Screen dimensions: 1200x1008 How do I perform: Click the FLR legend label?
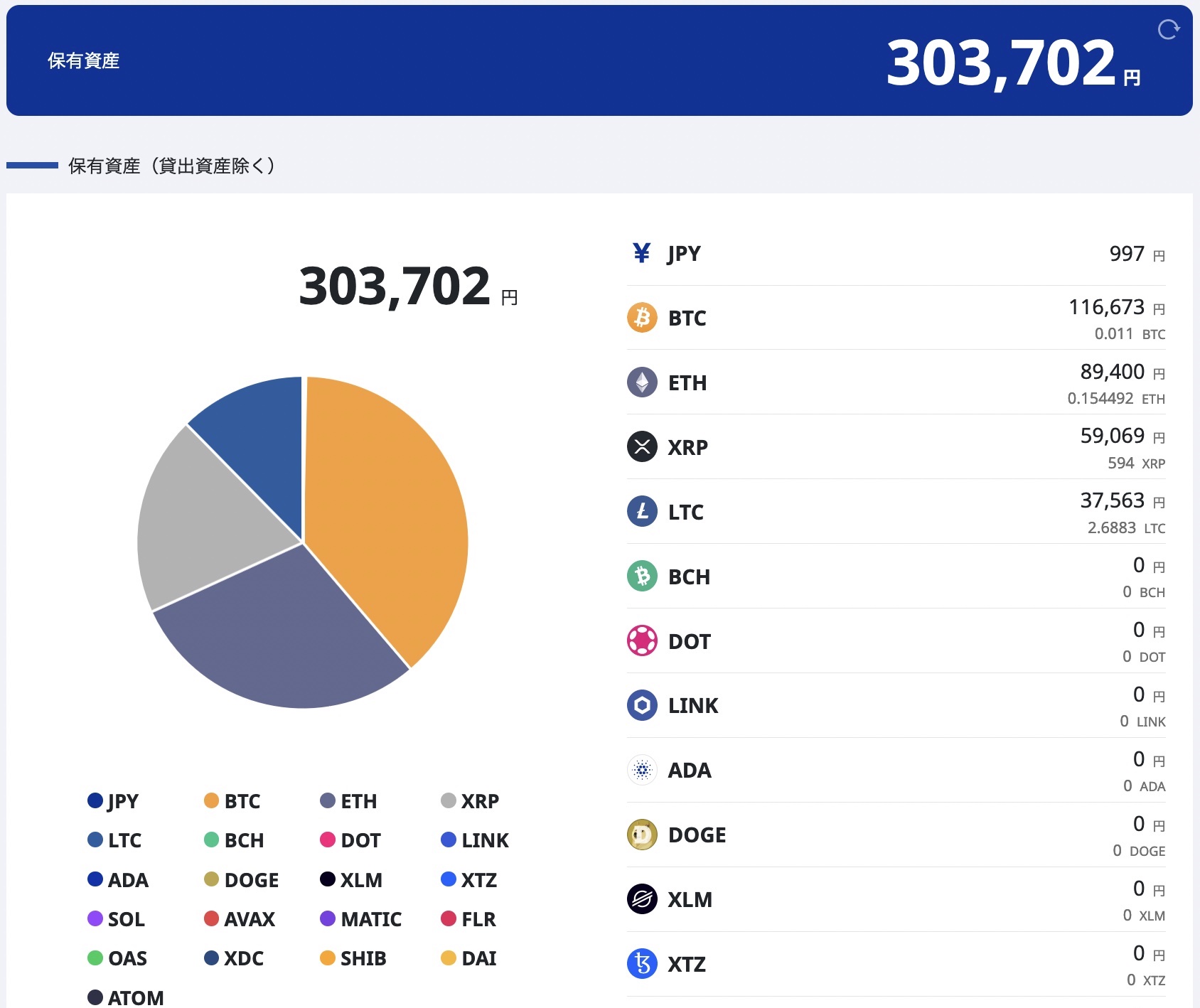pos(478,919)
